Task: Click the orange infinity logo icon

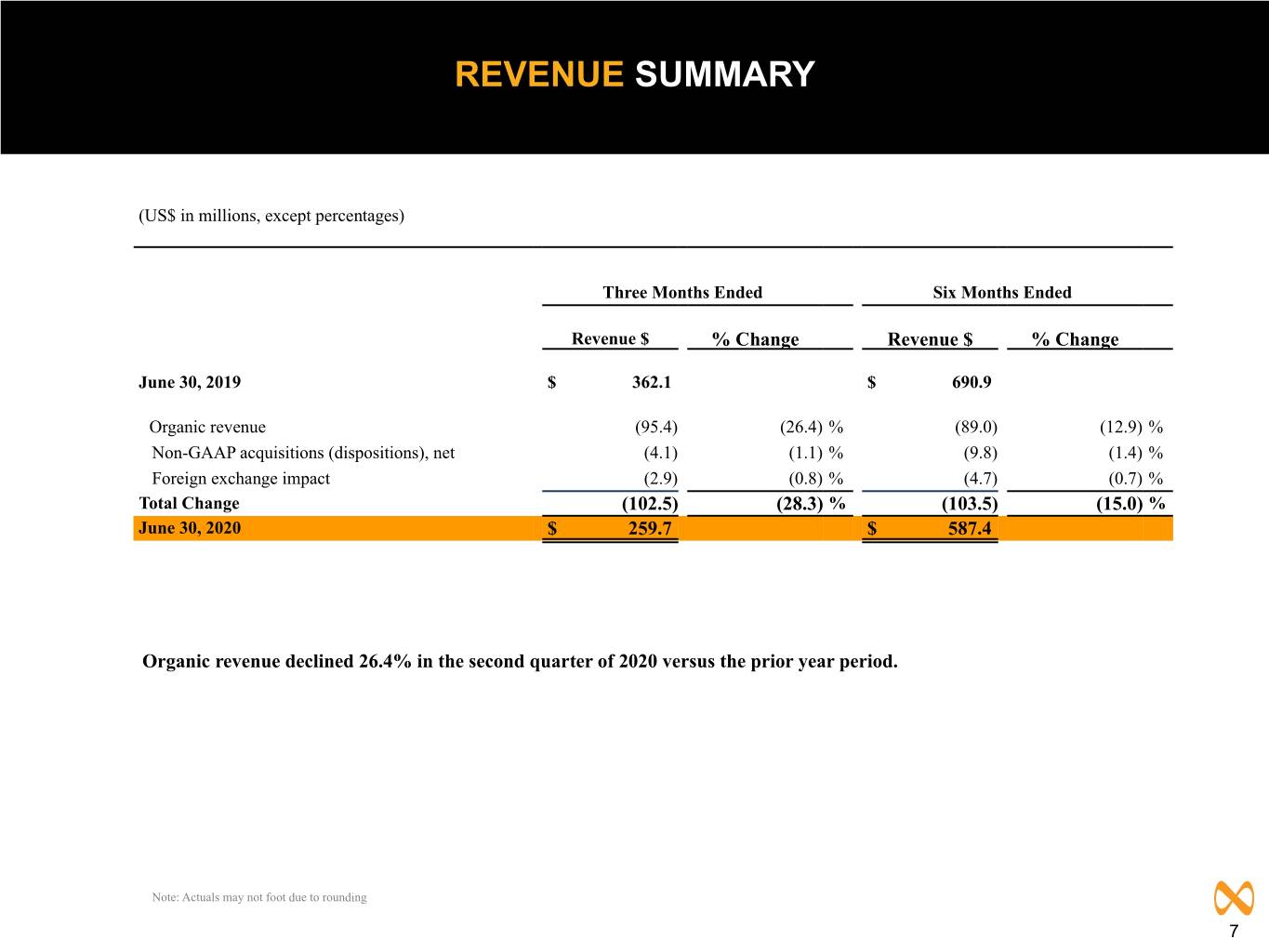Action: click(1234, 898)
